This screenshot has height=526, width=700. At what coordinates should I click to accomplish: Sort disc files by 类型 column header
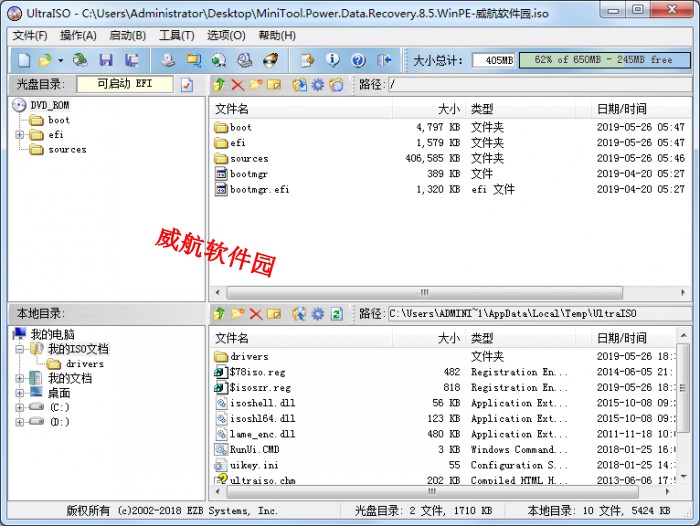(x=521, y=109)
